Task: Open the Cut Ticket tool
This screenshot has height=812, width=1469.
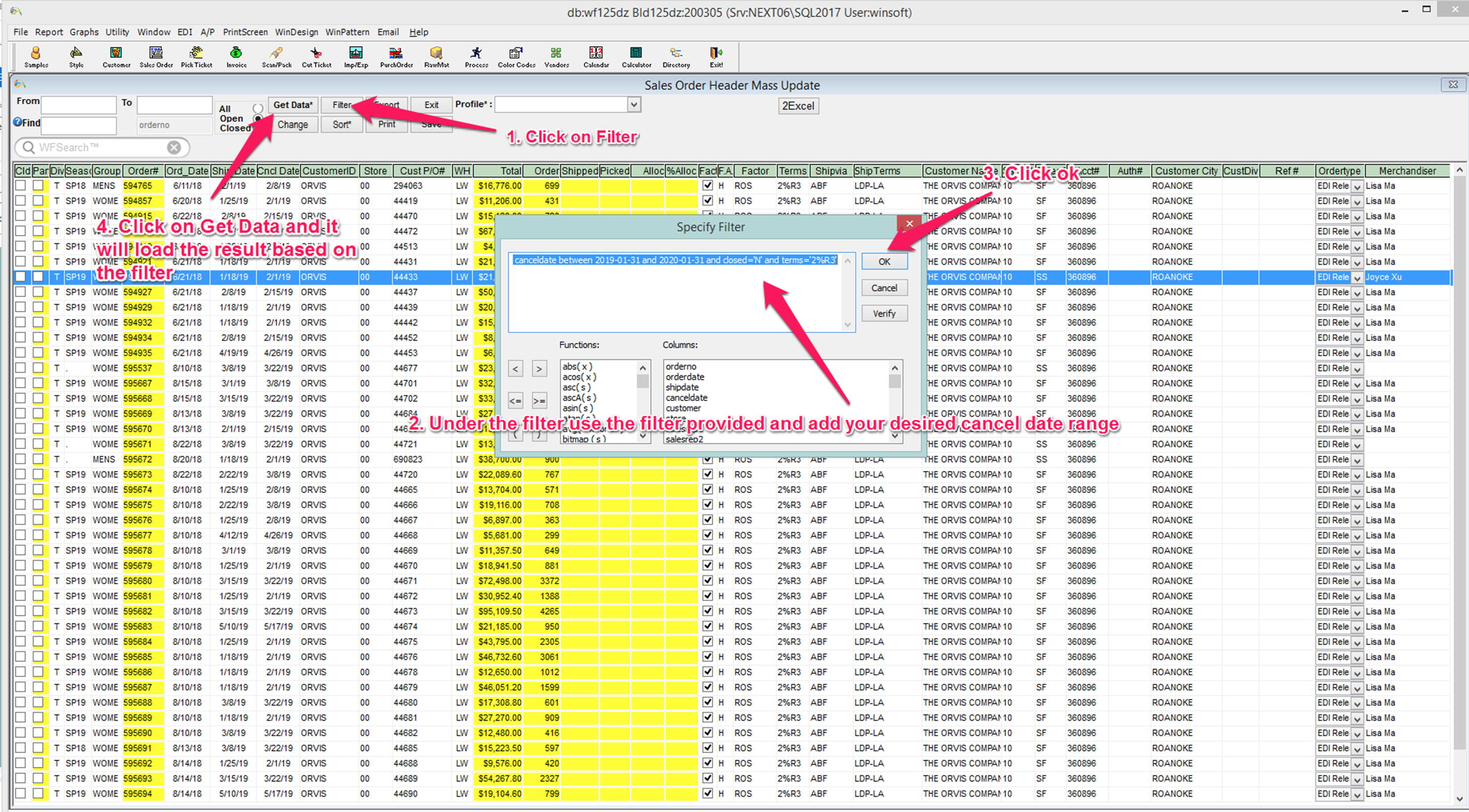Action: click(316, 56)
